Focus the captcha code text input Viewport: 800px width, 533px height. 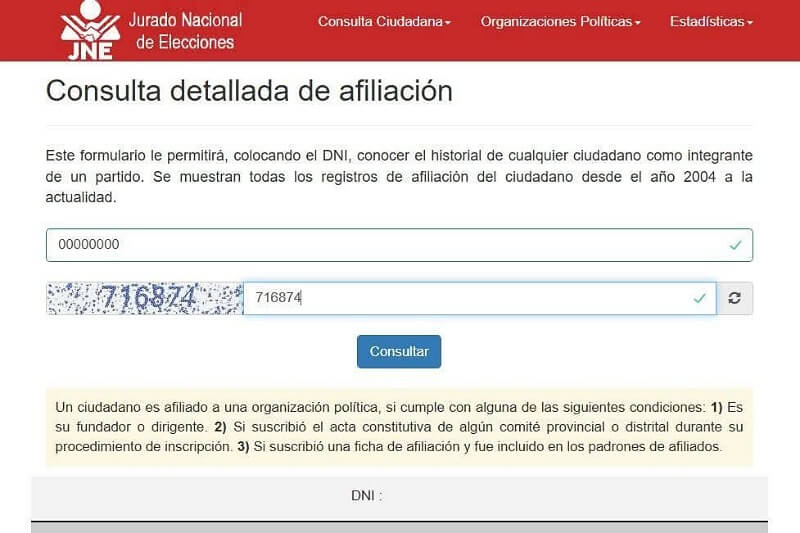coord(470,298)
